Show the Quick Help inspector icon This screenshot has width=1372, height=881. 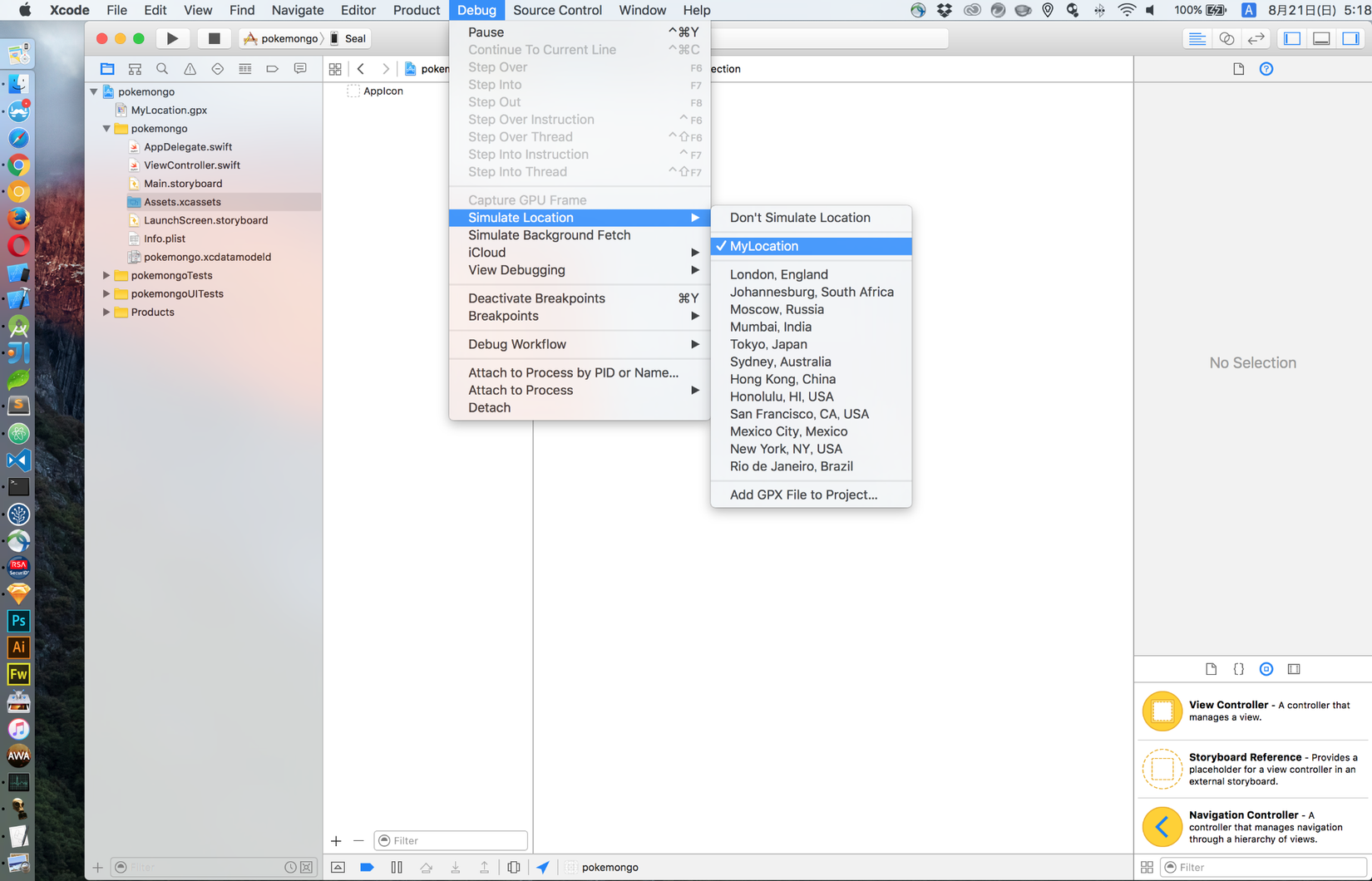tap(1266, 69)
